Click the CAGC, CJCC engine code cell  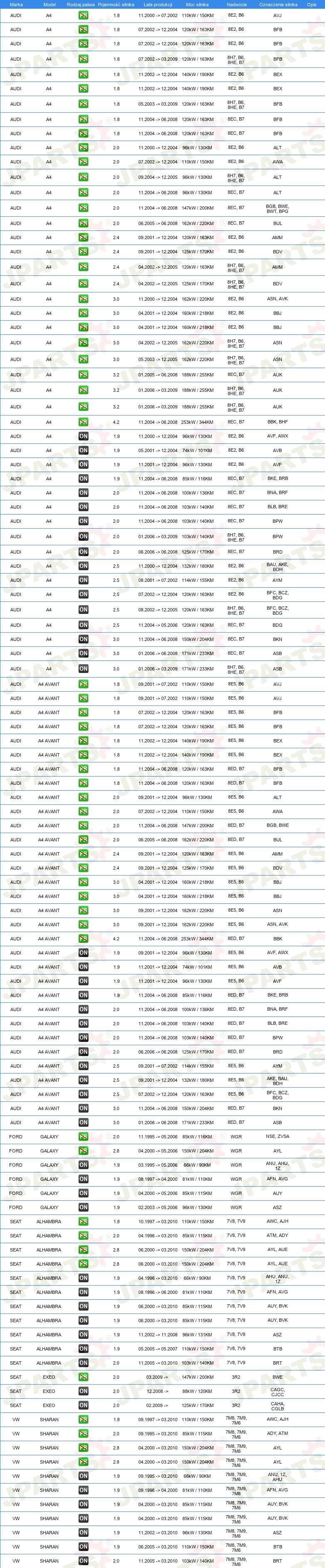pyautogui.click(x=278, y=1392)
